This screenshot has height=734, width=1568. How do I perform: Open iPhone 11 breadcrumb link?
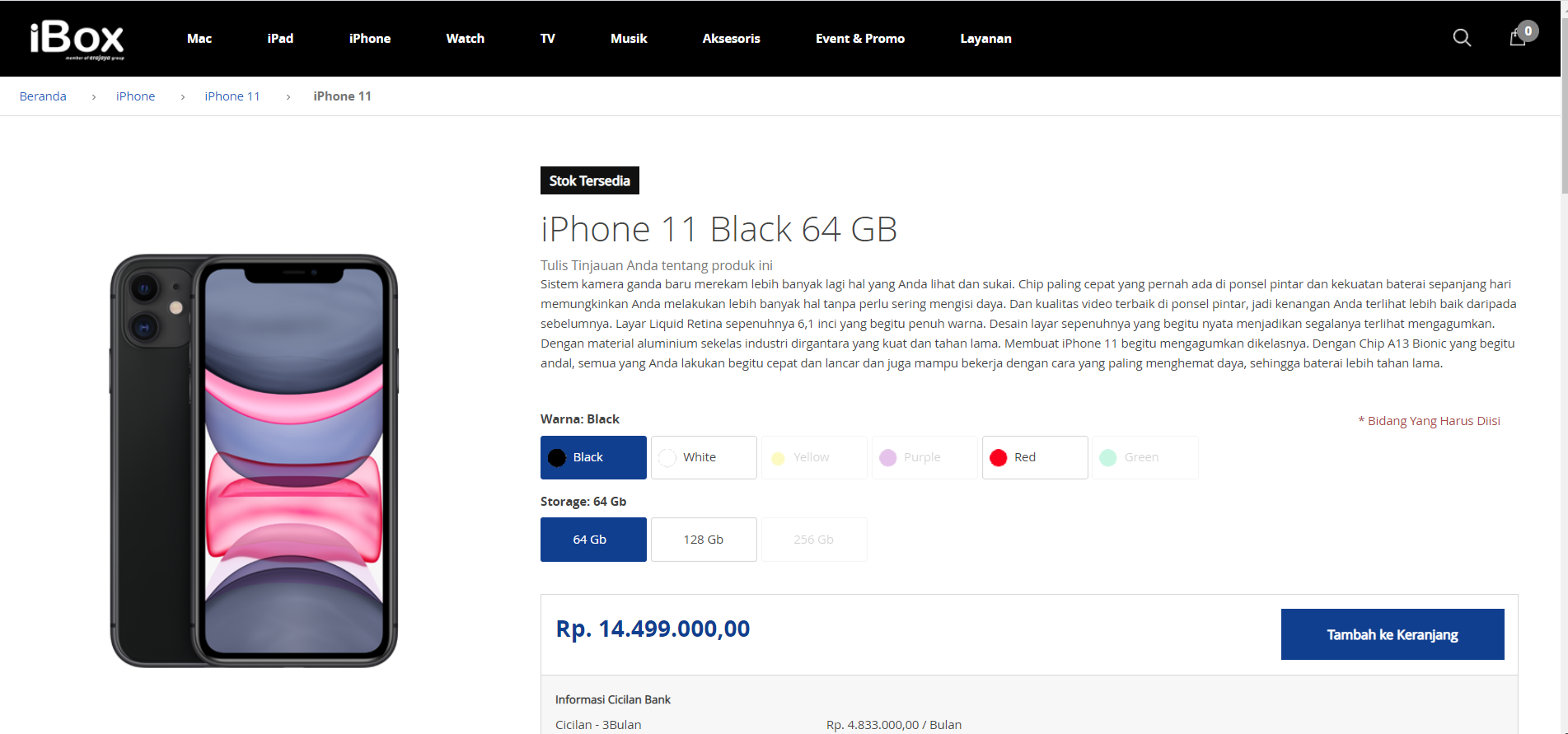pos(232,96)
